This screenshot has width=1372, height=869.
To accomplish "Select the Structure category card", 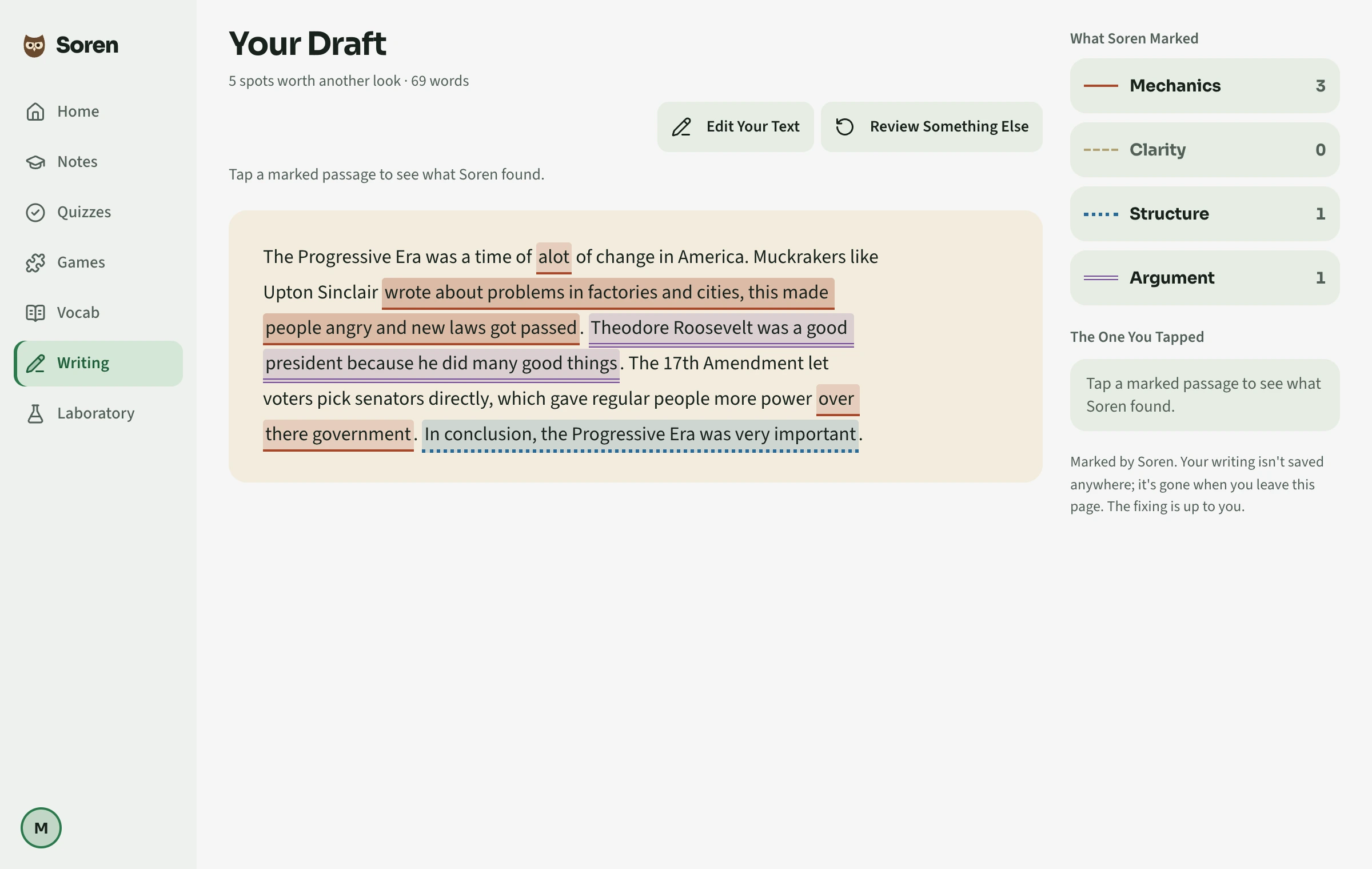I will 1205,214.
